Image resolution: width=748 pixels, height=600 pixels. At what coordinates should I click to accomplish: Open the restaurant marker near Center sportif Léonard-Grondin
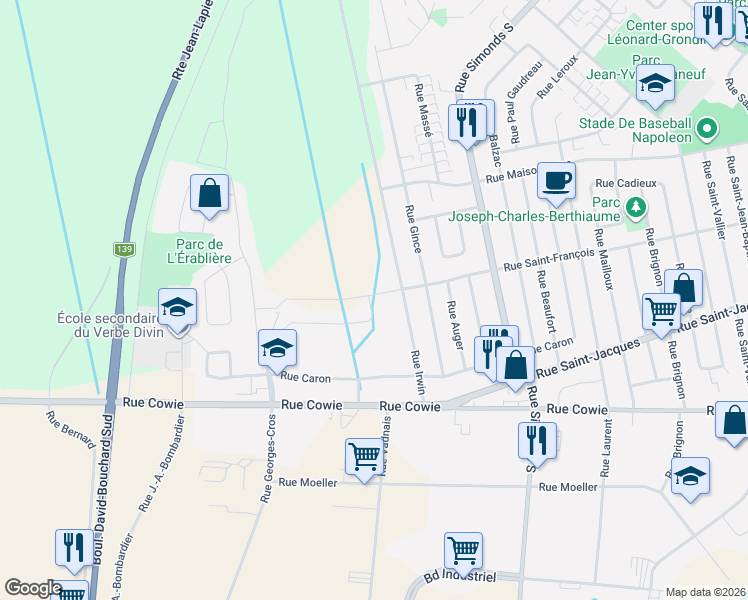click(713, 24)
